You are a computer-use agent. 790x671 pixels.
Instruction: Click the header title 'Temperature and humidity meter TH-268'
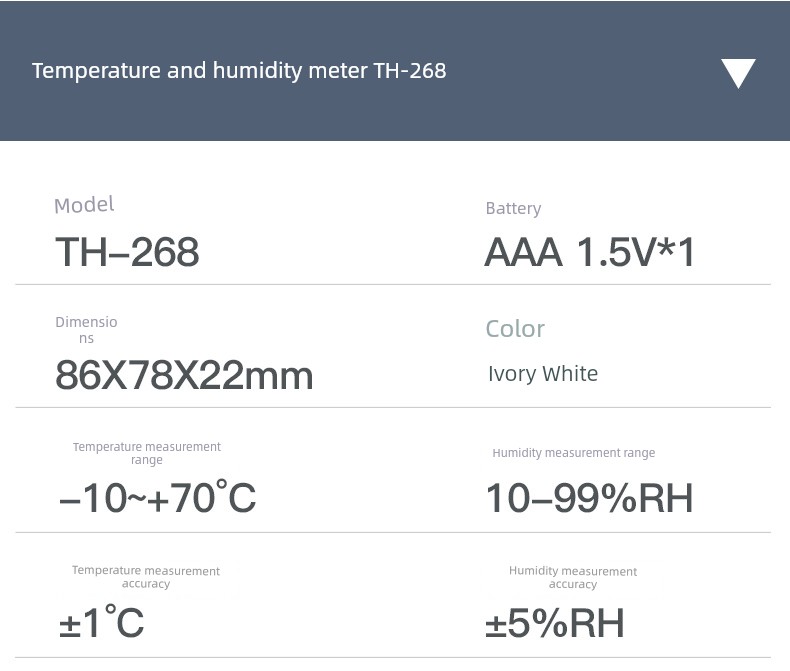click(239, 71)
